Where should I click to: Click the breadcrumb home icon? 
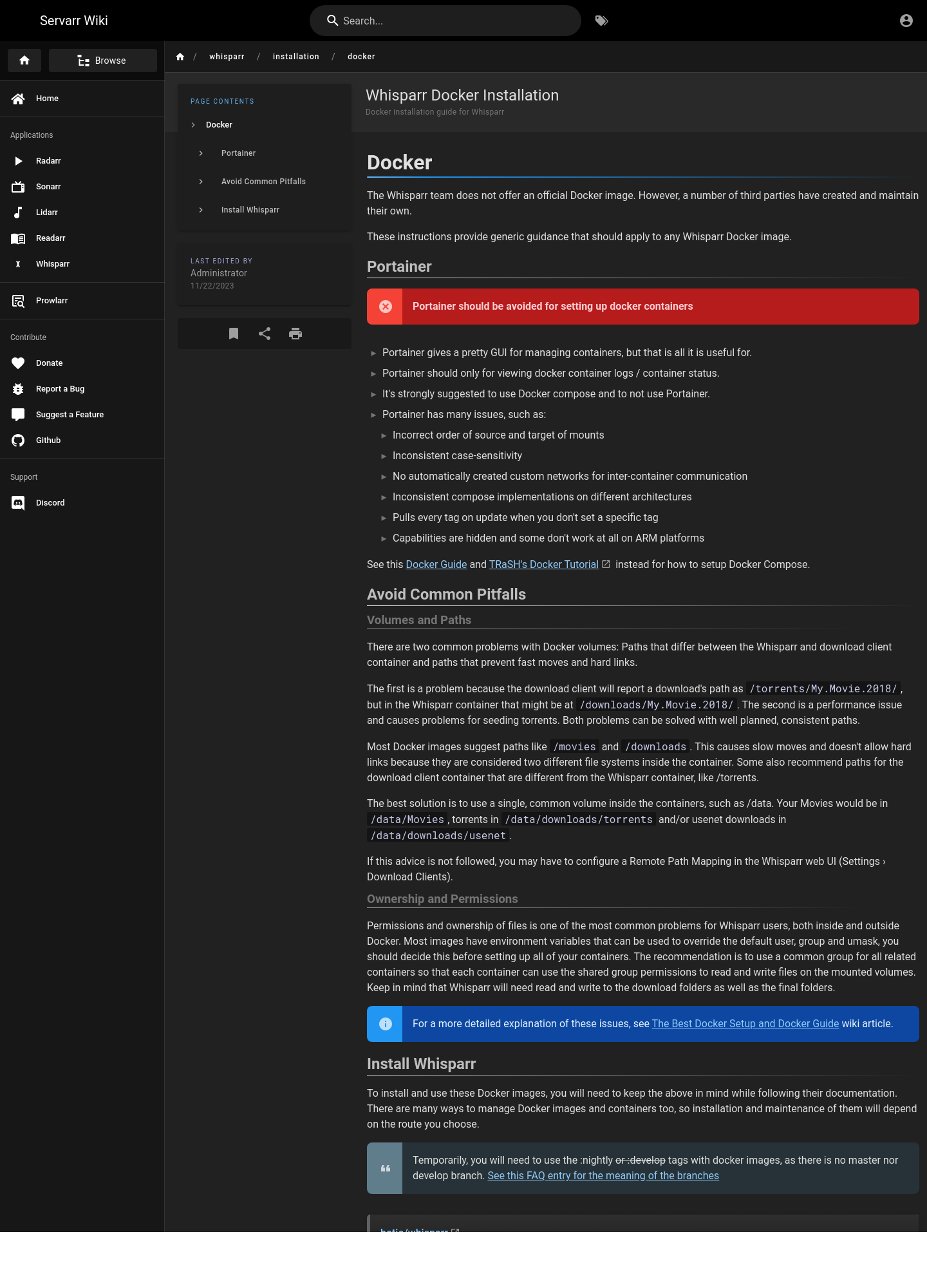click(180, 57)
